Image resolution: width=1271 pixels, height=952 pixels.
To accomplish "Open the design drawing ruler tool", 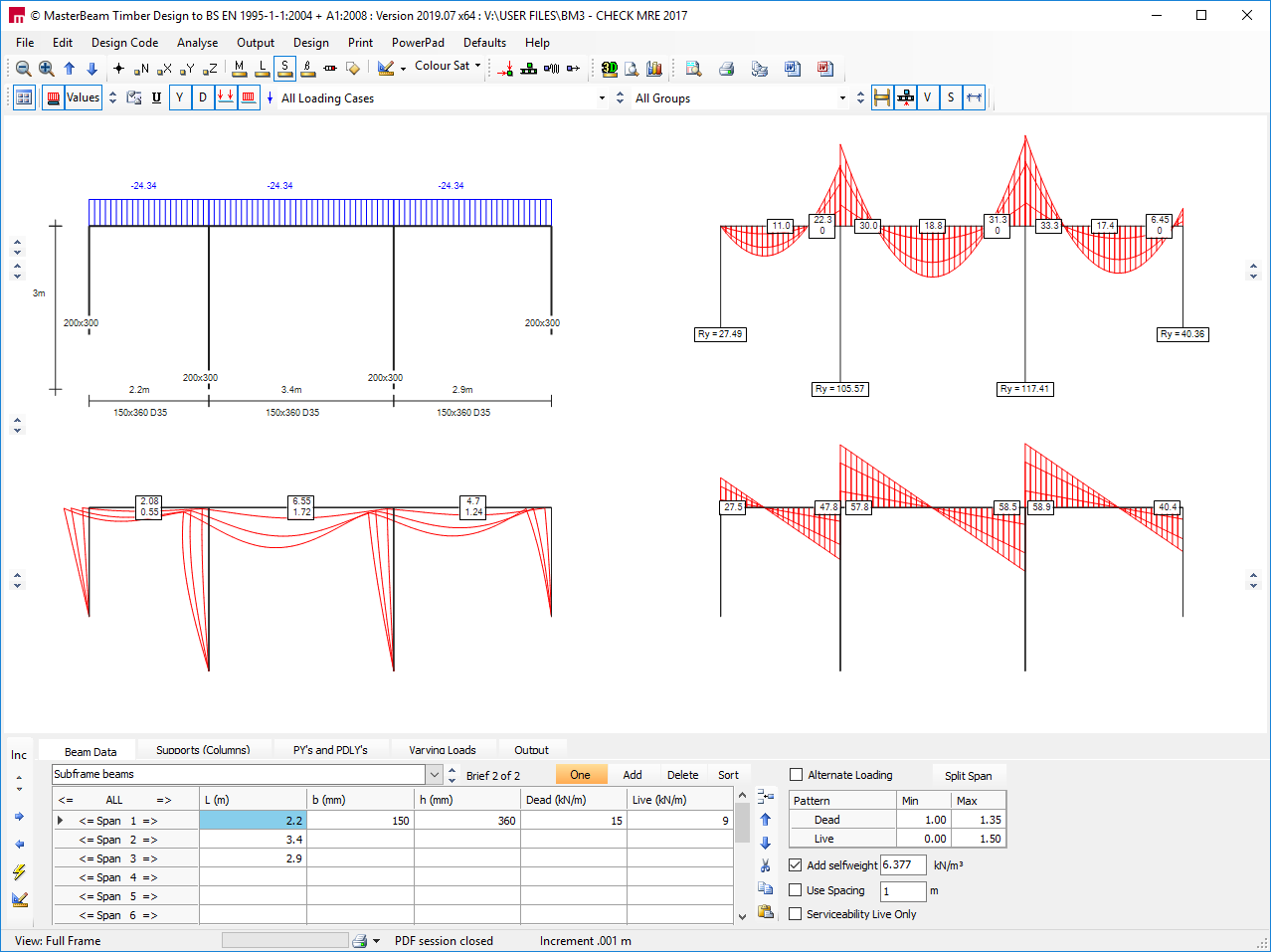I will (386, 69).
